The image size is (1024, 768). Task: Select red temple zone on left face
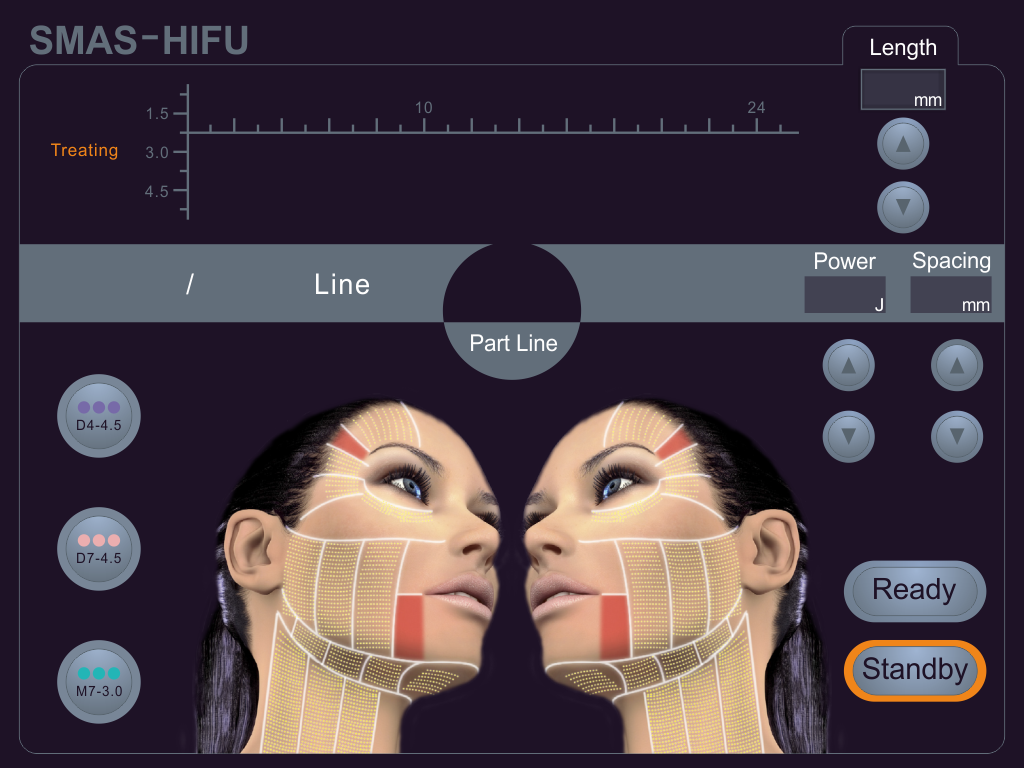click(351, 443)
